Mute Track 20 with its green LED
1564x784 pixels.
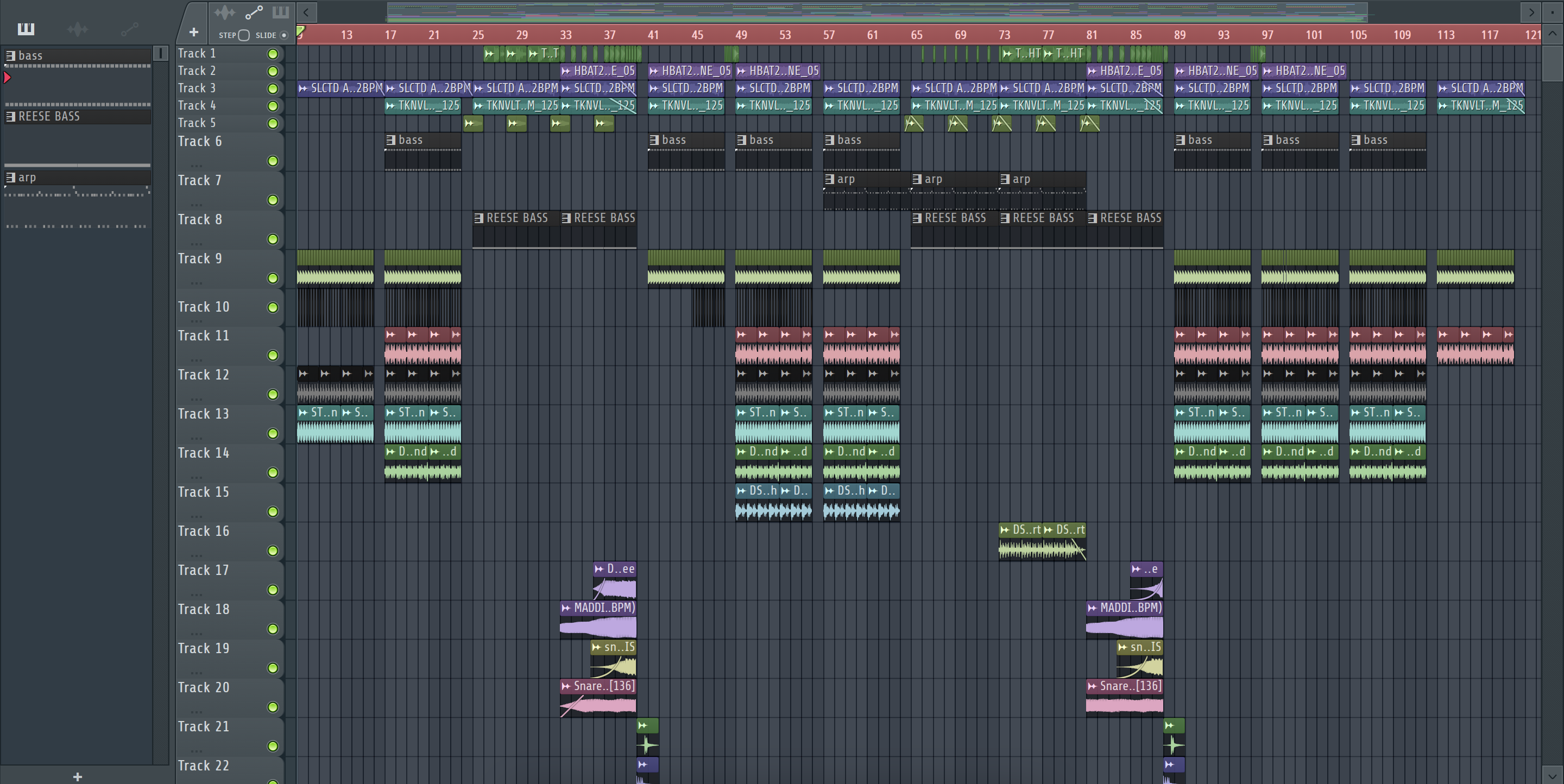click(x=273, y=707)
